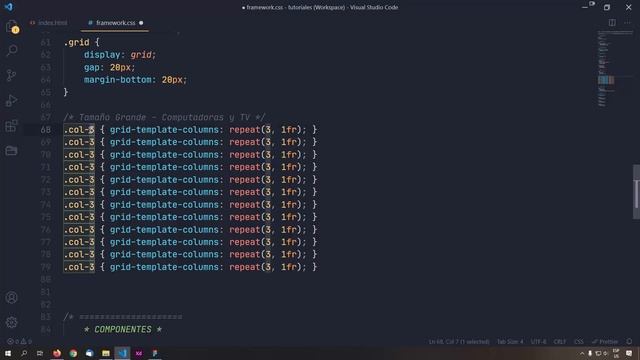The height and width of the screenshot is (360, 640).
Task: Click the microphone tray icon
Action: [x=590, y=353]
